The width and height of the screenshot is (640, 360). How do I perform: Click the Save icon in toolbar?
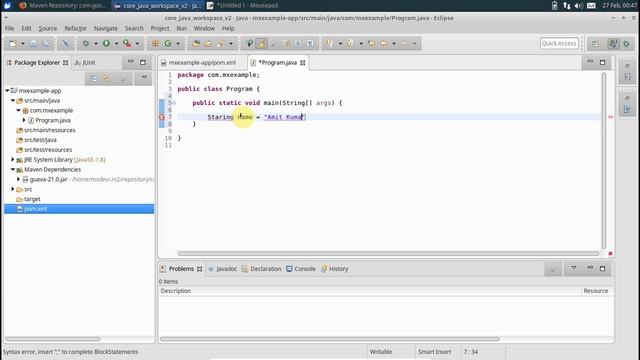click(33, 44)
